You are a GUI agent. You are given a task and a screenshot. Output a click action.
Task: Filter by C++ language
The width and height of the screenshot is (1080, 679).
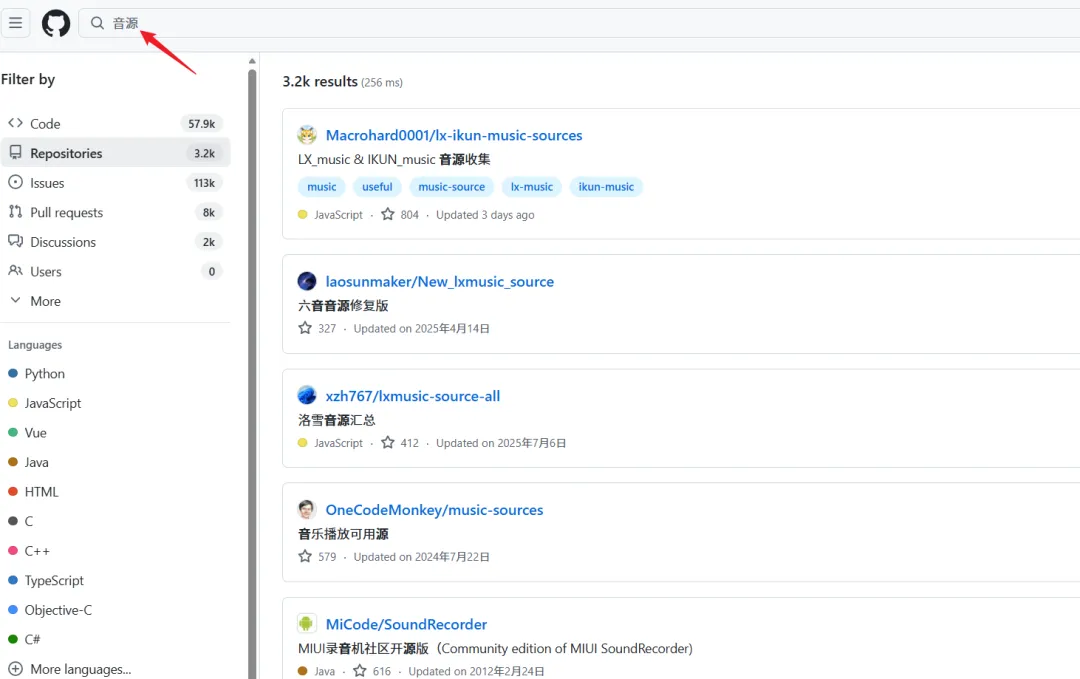[x=37, y=552]
